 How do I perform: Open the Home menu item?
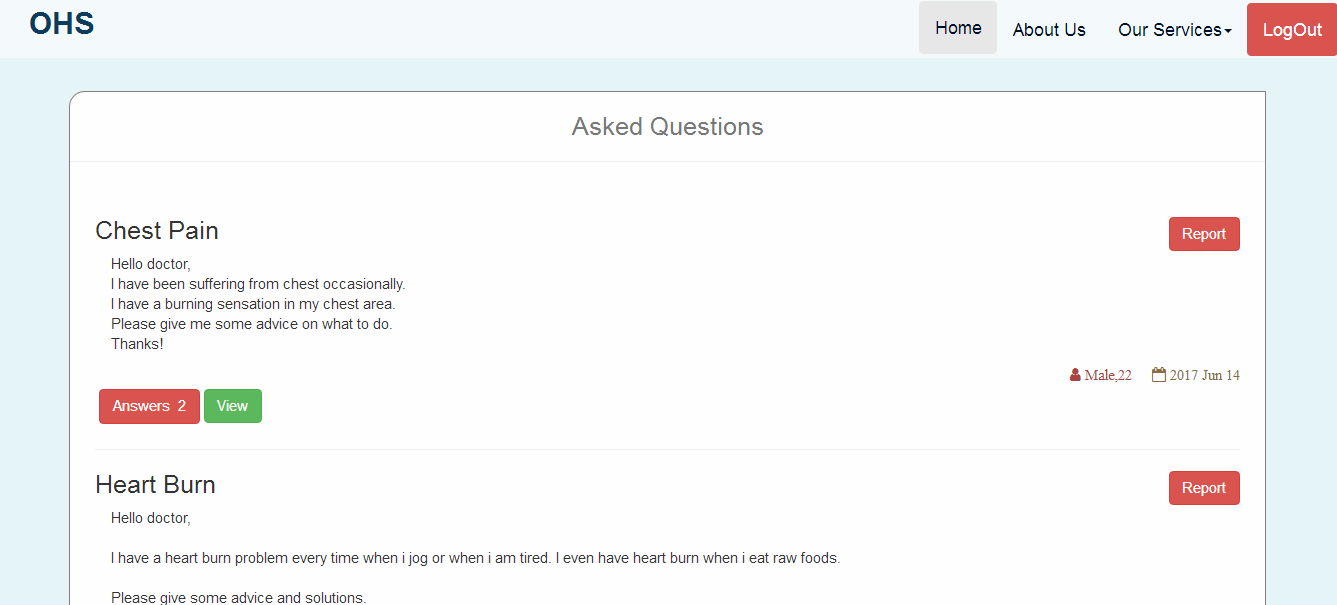click(x=958, y=28)
